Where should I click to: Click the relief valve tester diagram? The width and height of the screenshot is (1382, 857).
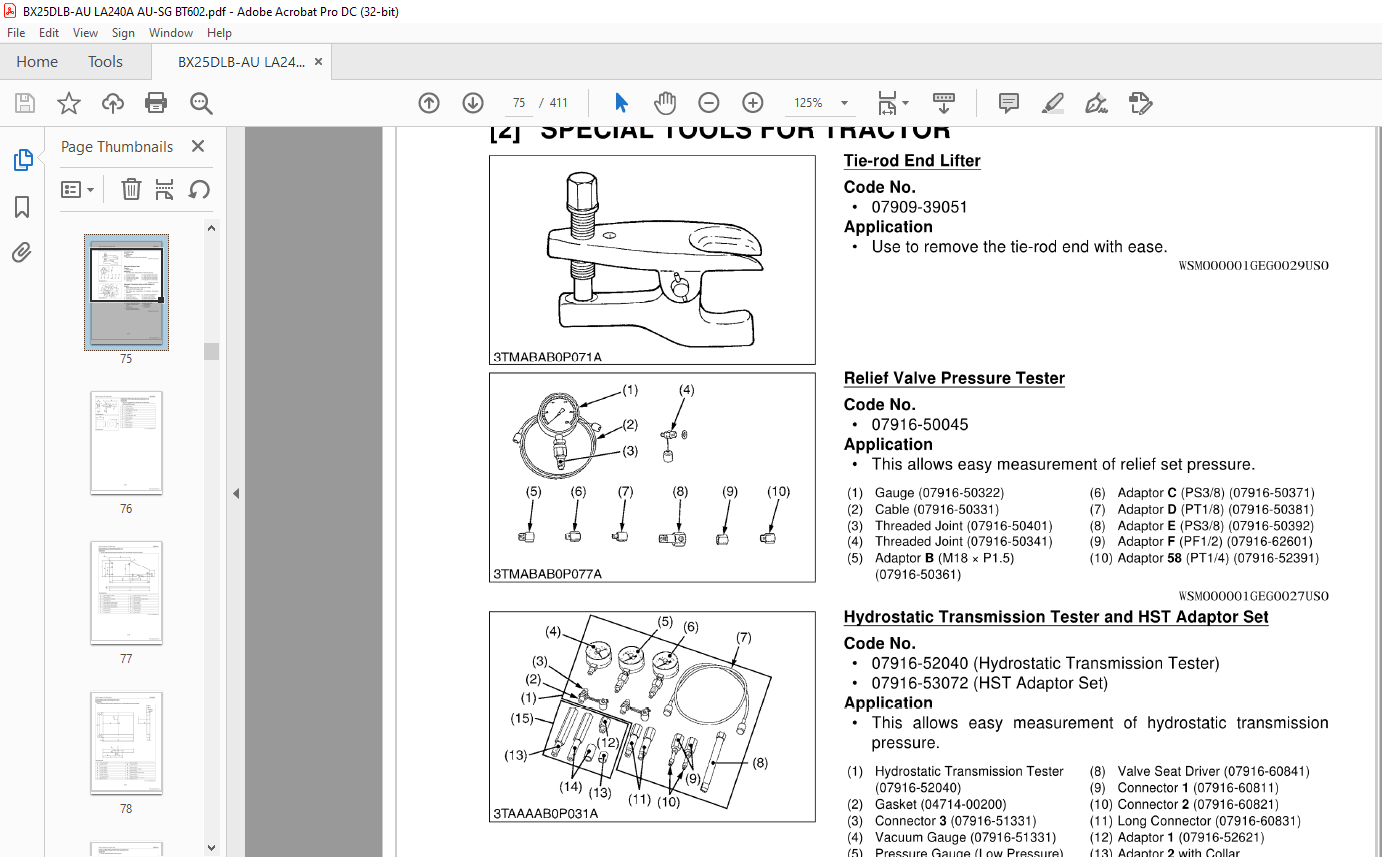click(652, 478)
